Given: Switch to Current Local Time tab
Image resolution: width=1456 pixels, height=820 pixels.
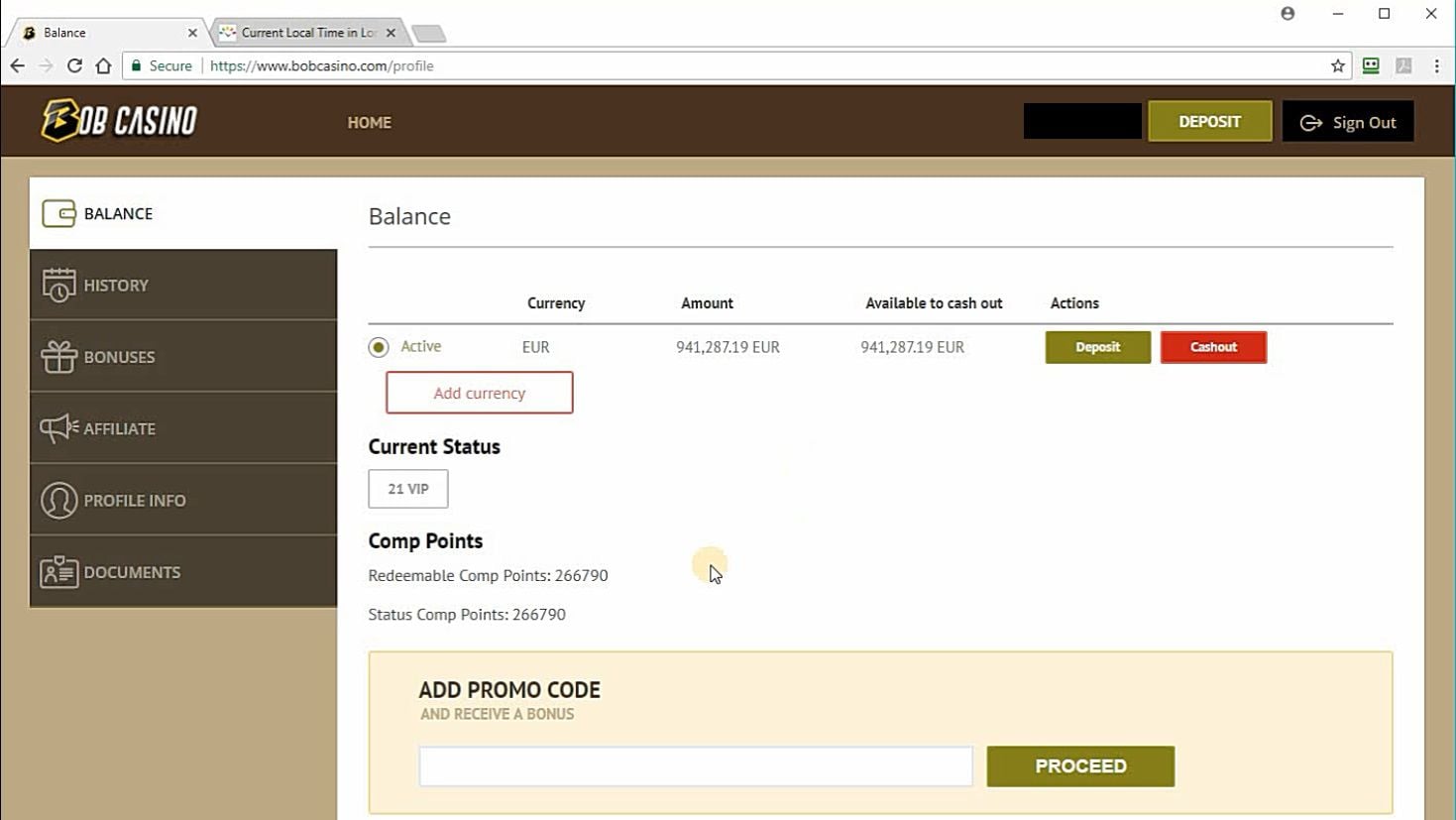Looking at the screenshot, I should point(308,33).
